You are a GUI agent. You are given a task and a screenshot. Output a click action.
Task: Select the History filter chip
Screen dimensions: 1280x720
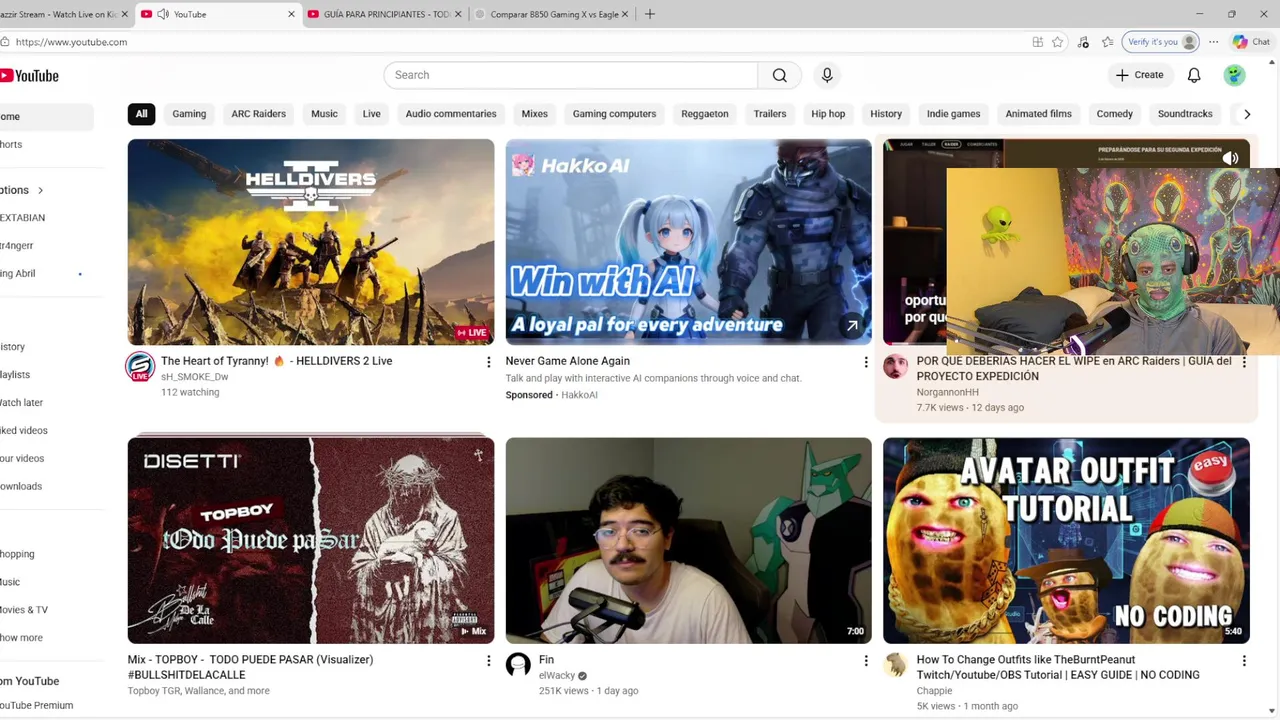886,114
